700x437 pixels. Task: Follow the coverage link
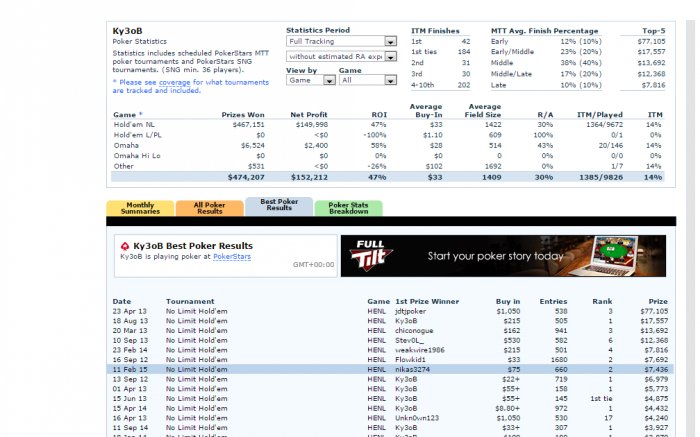[175, 82]
